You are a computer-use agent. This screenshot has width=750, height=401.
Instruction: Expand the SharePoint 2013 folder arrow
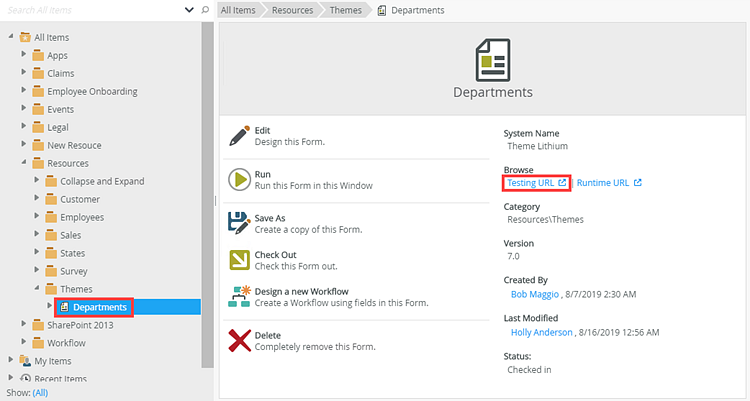(x=23, y=324)
